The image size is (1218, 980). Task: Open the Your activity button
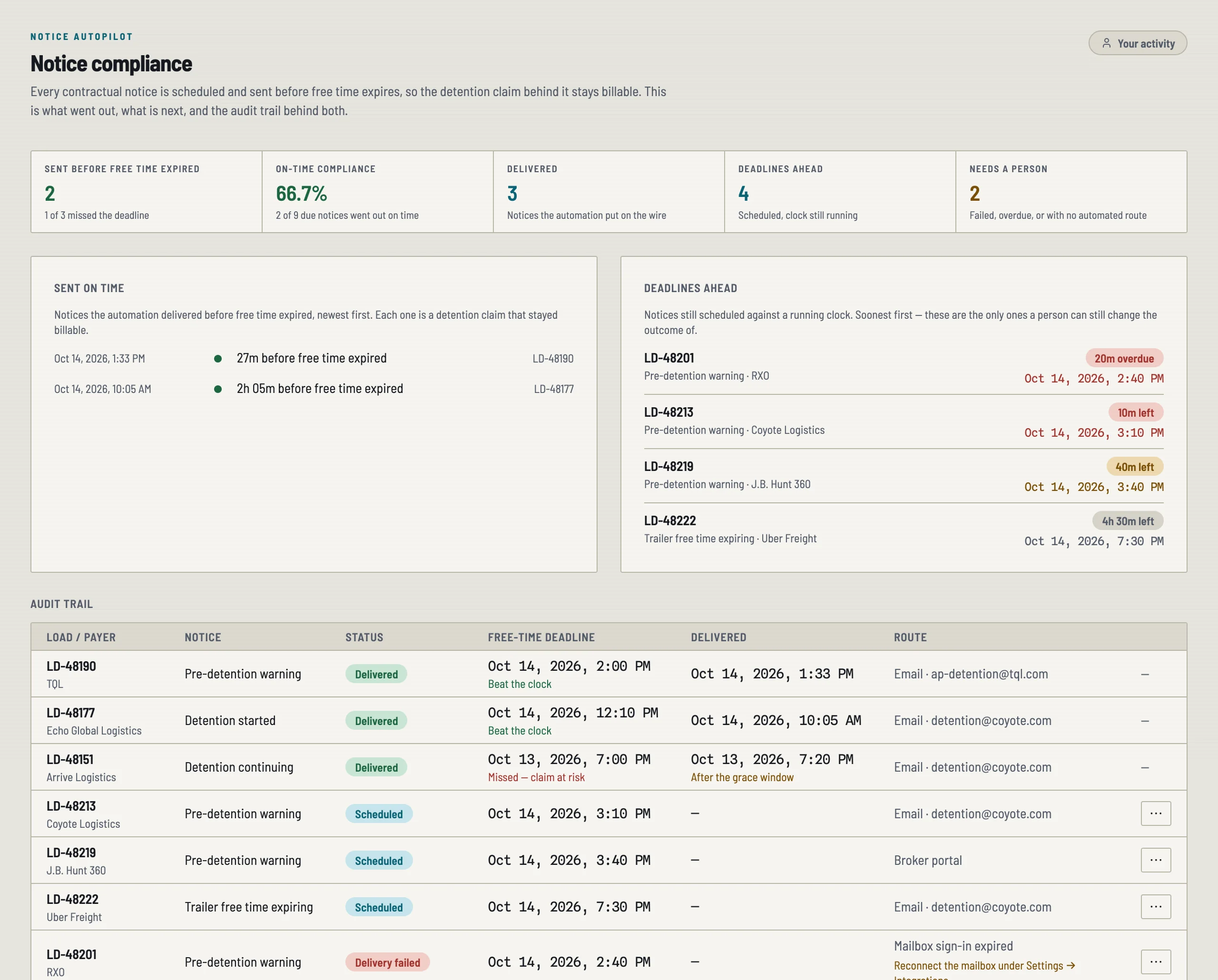[1137, 43]
